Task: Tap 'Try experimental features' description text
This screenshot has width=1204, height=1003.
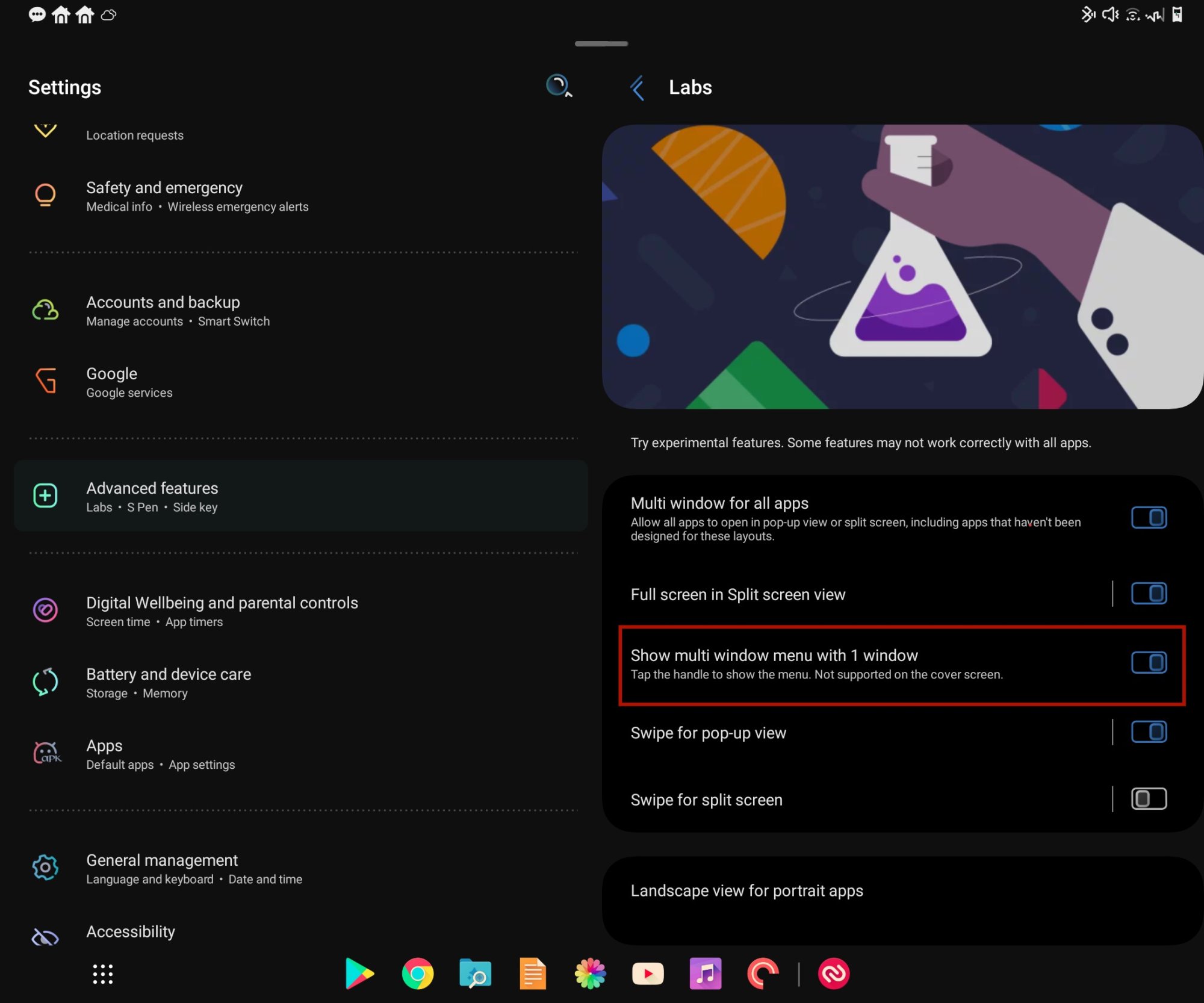Action: tap(861, 443)
